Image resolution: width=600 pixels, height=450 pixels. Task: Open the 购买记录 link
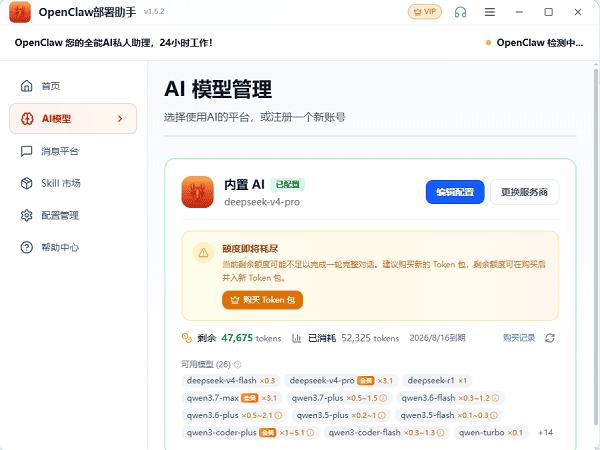pyautogui.click(x=519, y=338)
